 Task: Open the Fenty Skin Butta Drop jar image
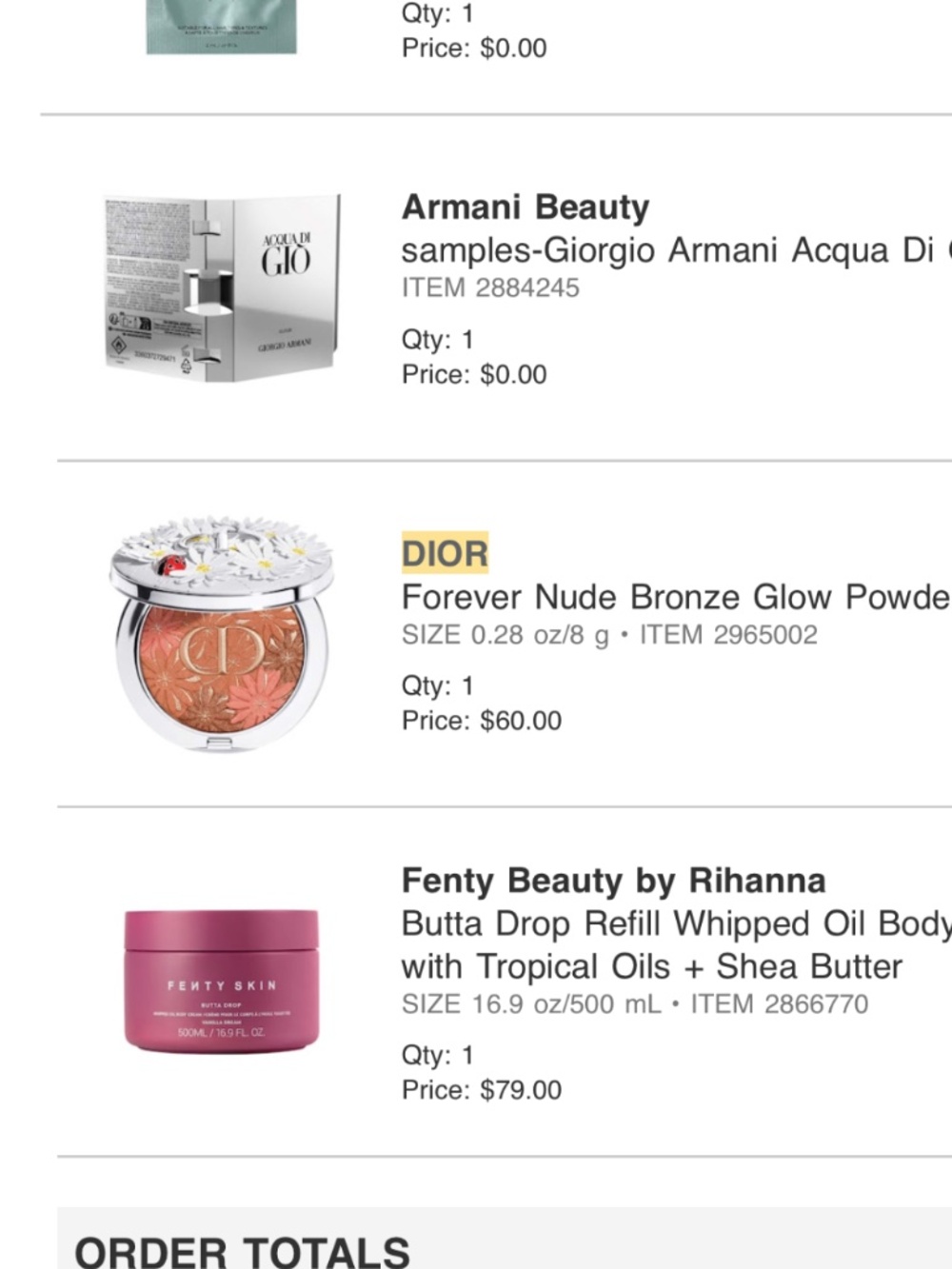pyautogui.click(x=222, y=981)
